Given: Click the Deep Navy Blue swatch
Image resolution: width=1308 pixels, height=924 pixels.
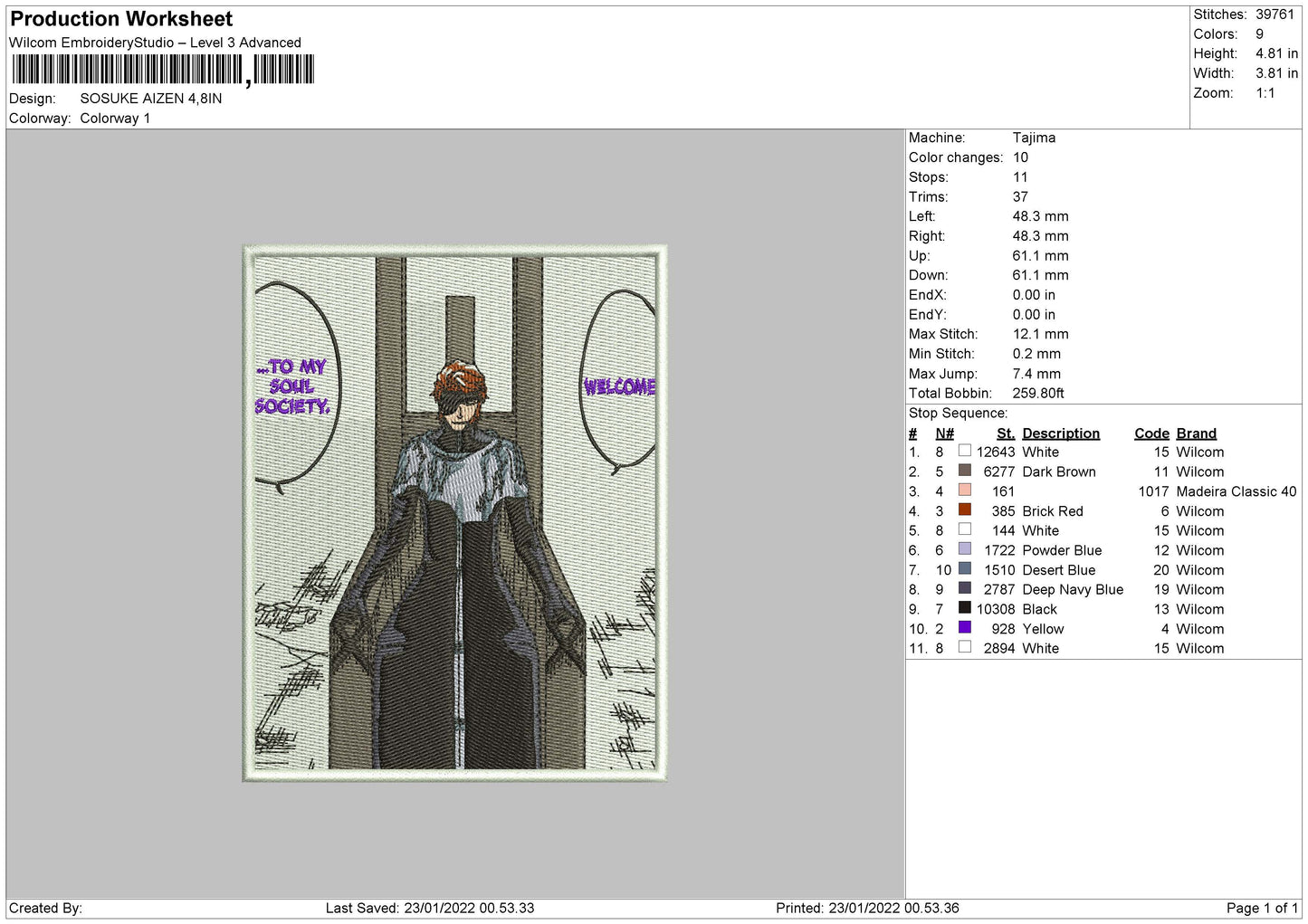Looking at the screenshot, I should pyautogui.click(x=965, y=588).
